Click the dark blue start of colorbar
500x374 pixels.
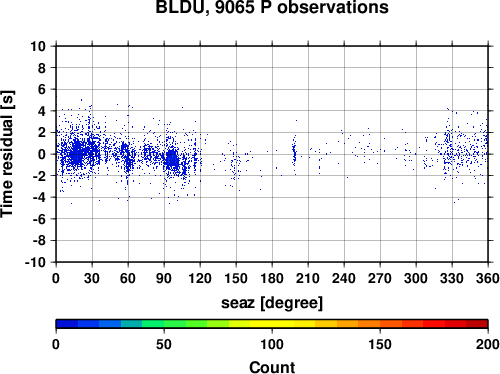67,324
